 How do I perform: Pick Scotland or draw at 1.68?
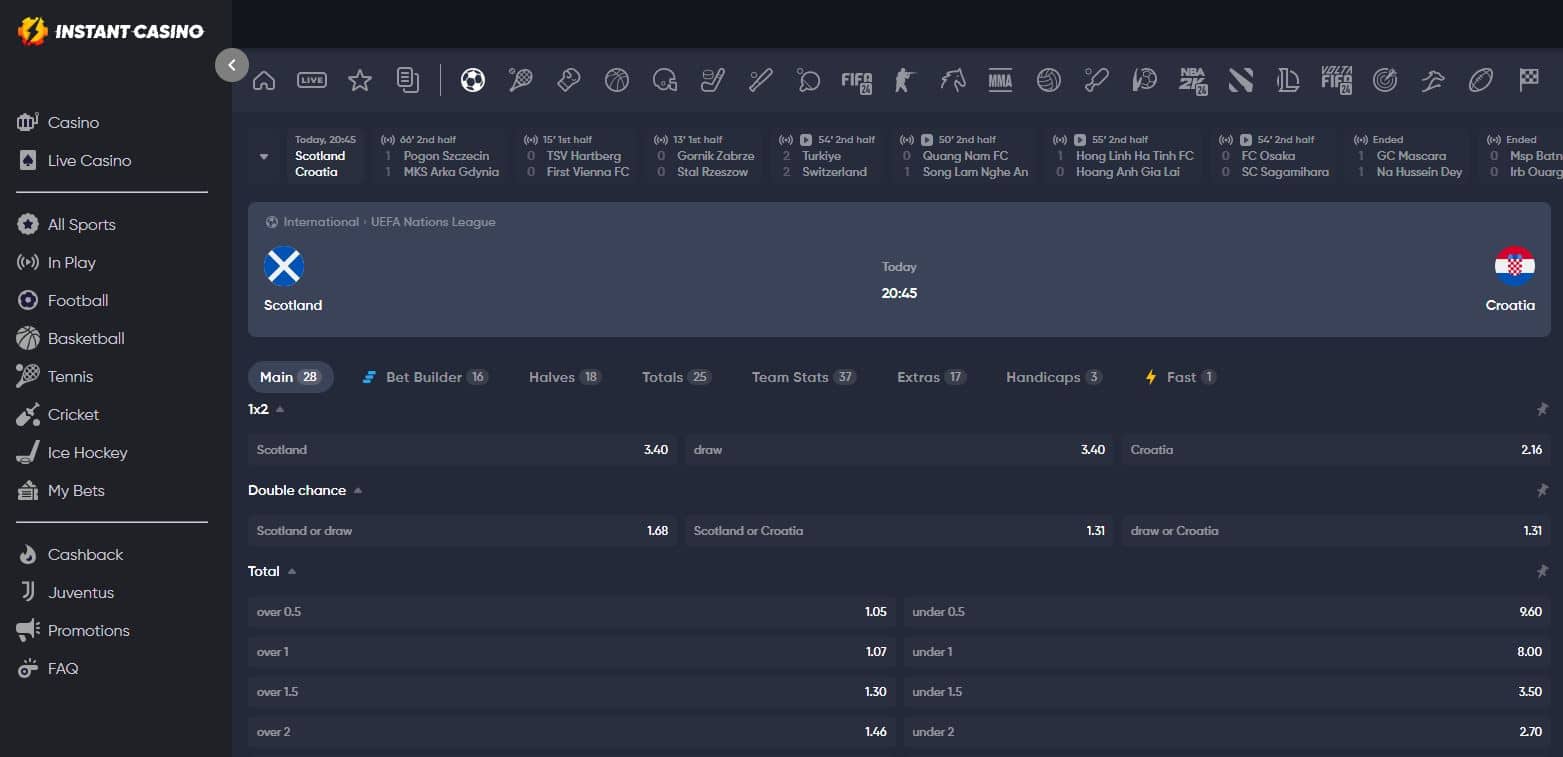(462, 531)
